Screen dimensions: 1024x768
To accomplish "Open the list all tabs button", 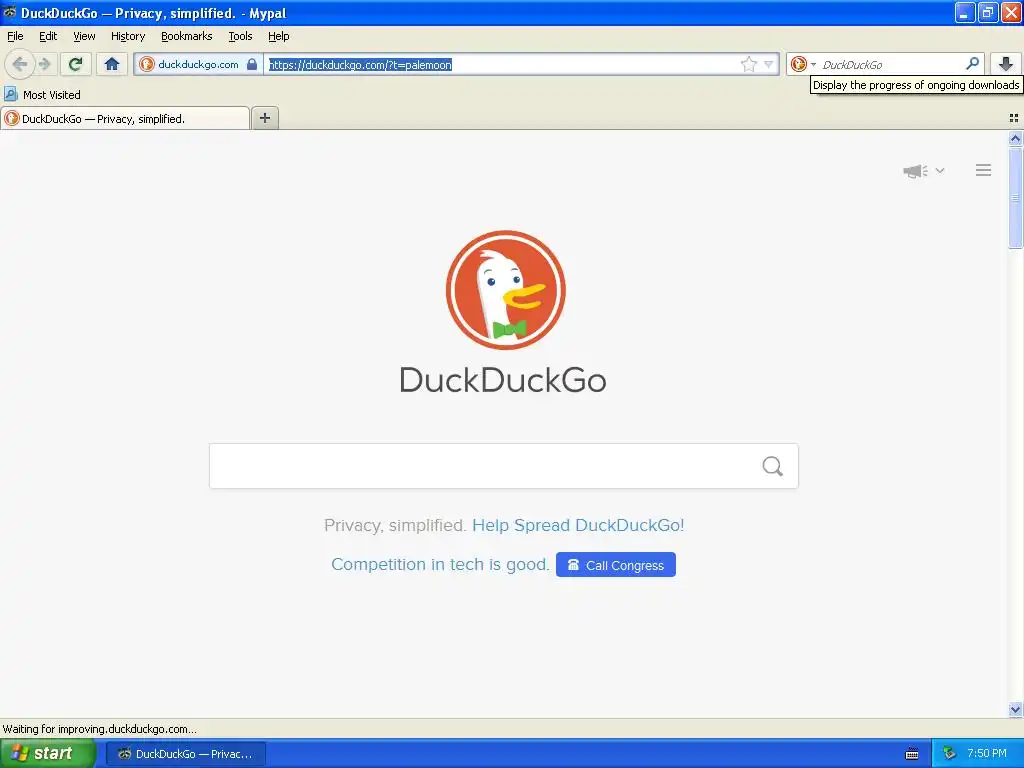I will coord(1014,118).
